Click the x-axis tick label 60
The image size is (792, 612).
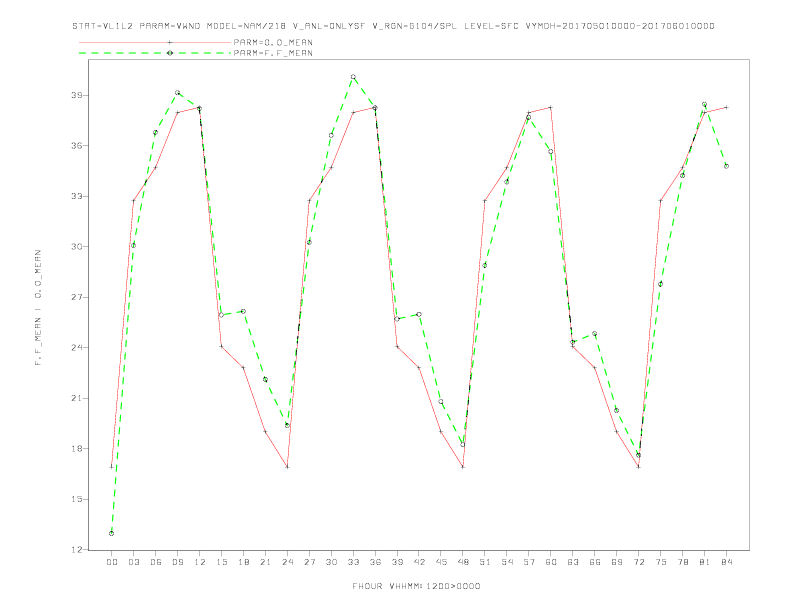click(551, 562)
